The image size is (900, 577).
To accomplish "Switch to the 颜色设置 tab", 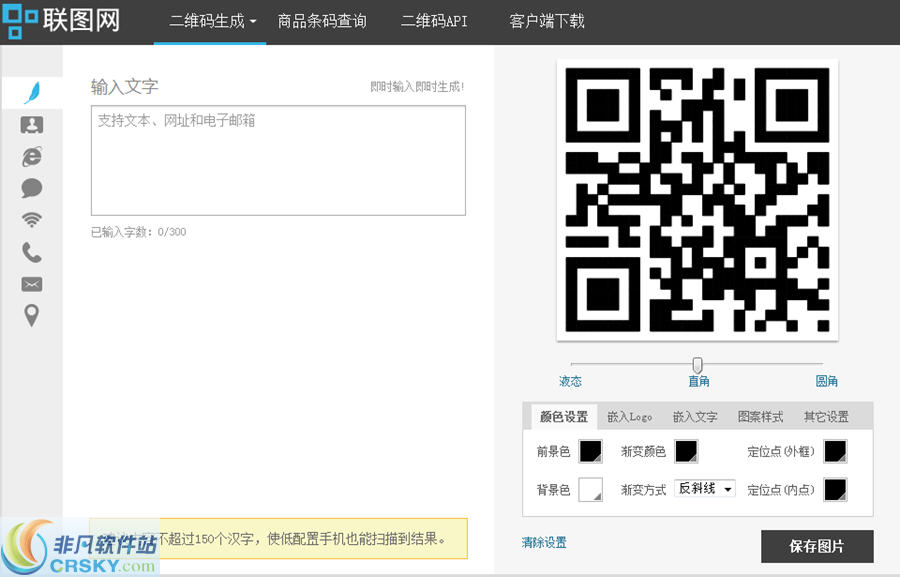I will 564,417.
